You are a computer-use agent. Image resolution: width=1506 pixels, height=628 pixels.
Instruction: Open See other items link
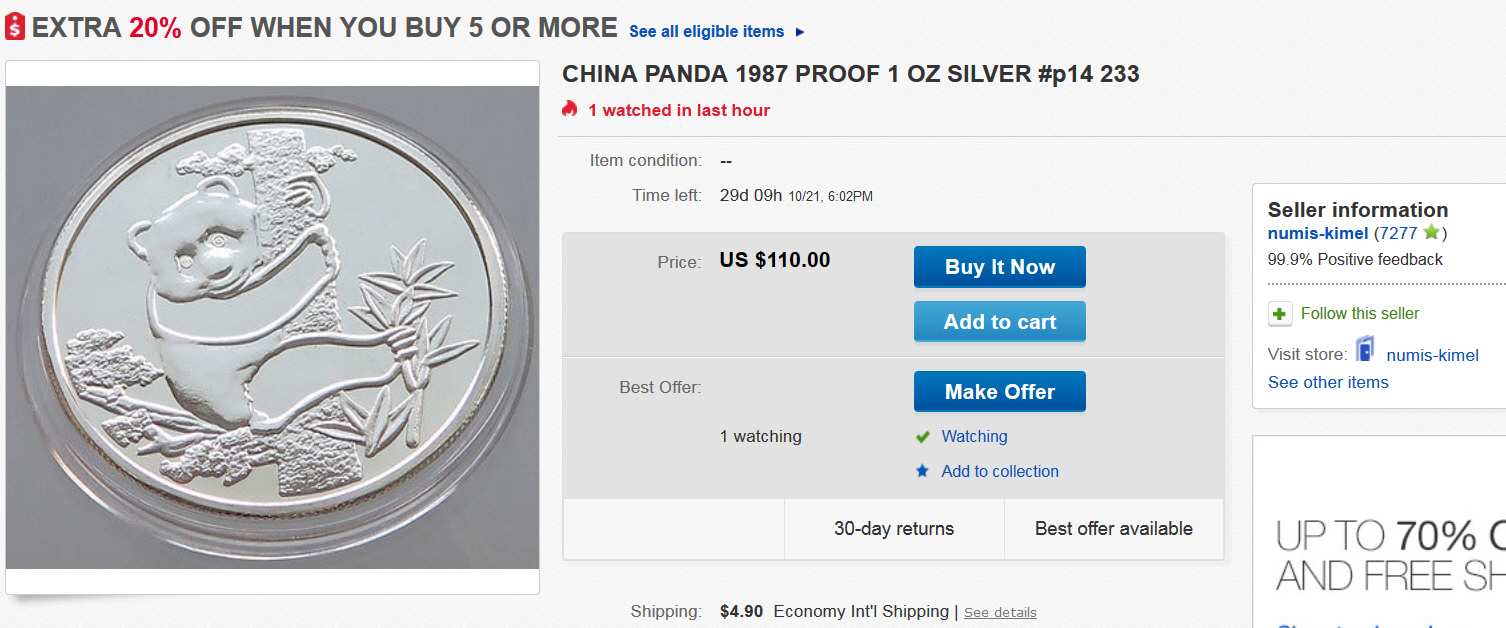tap(1328, 382)
